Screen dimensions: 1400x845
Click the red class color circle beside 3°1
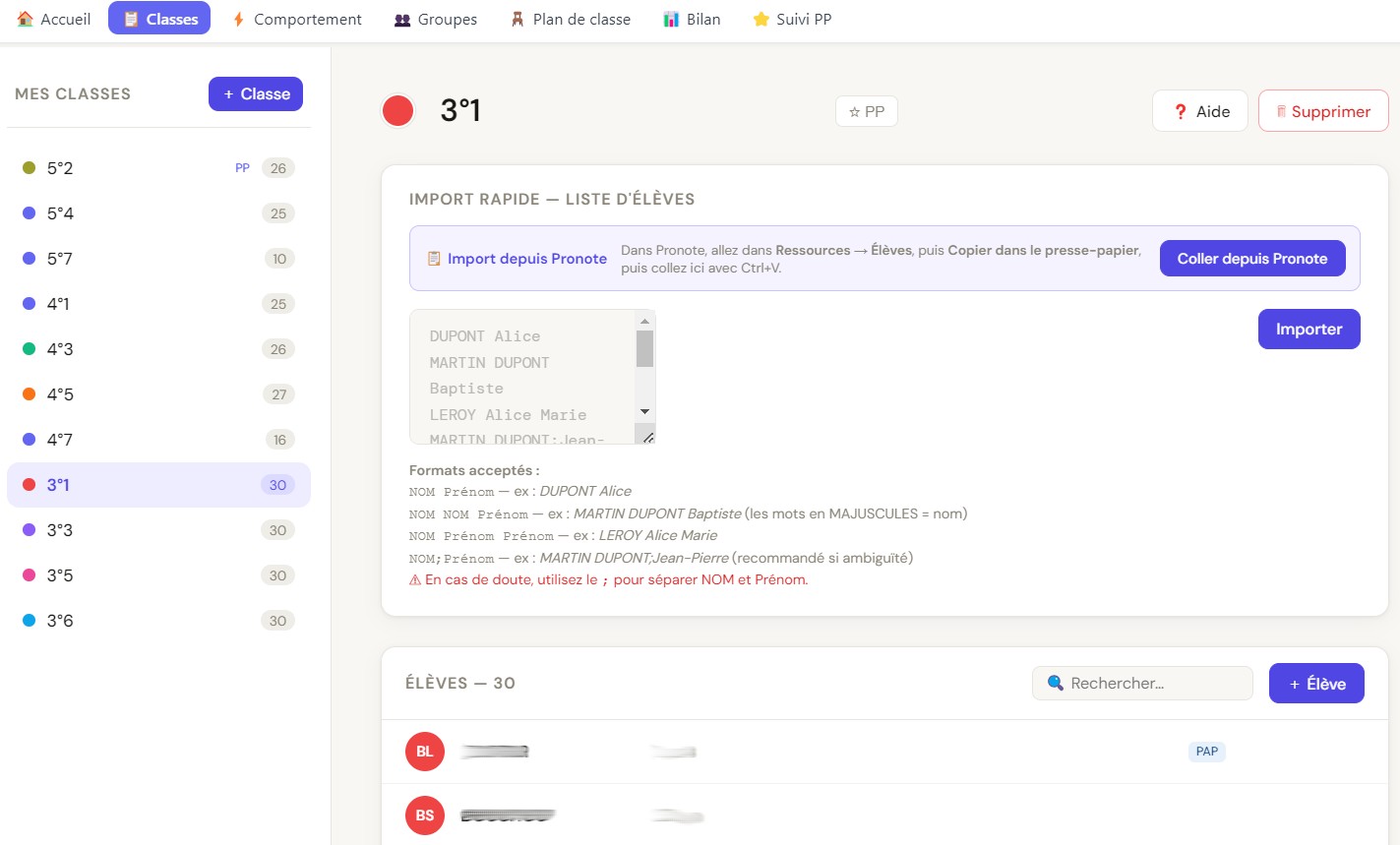point(397,111)
